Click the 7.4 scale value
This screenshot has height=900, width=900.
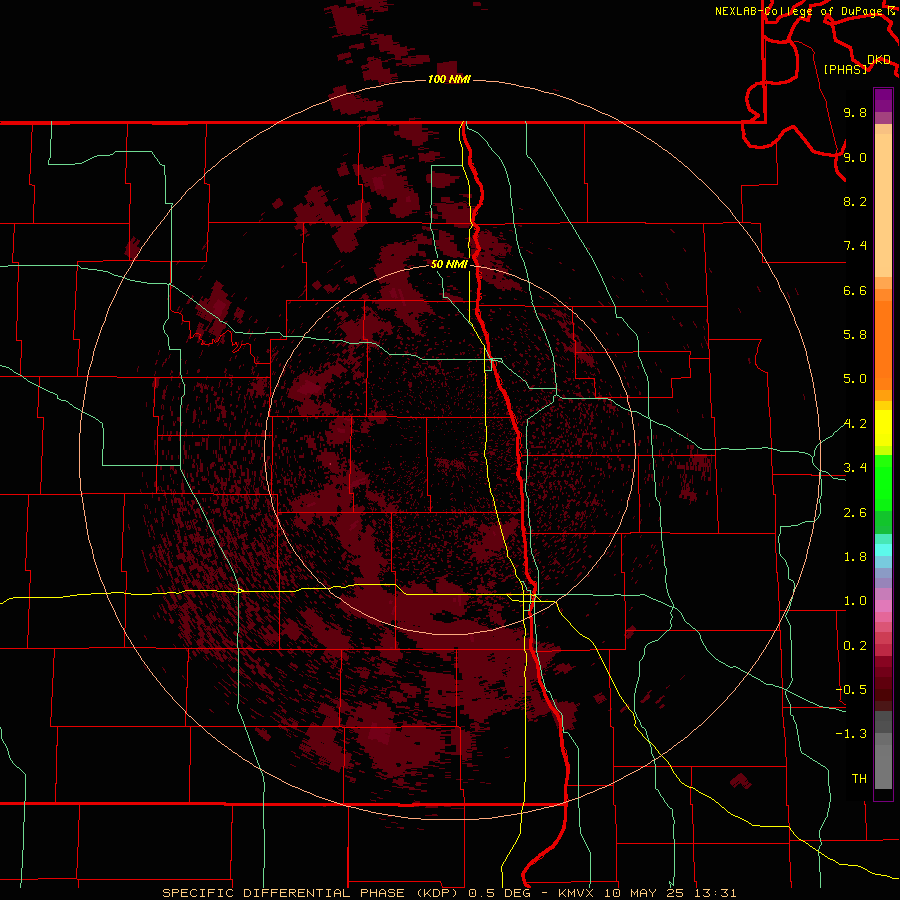pos(855,246)
